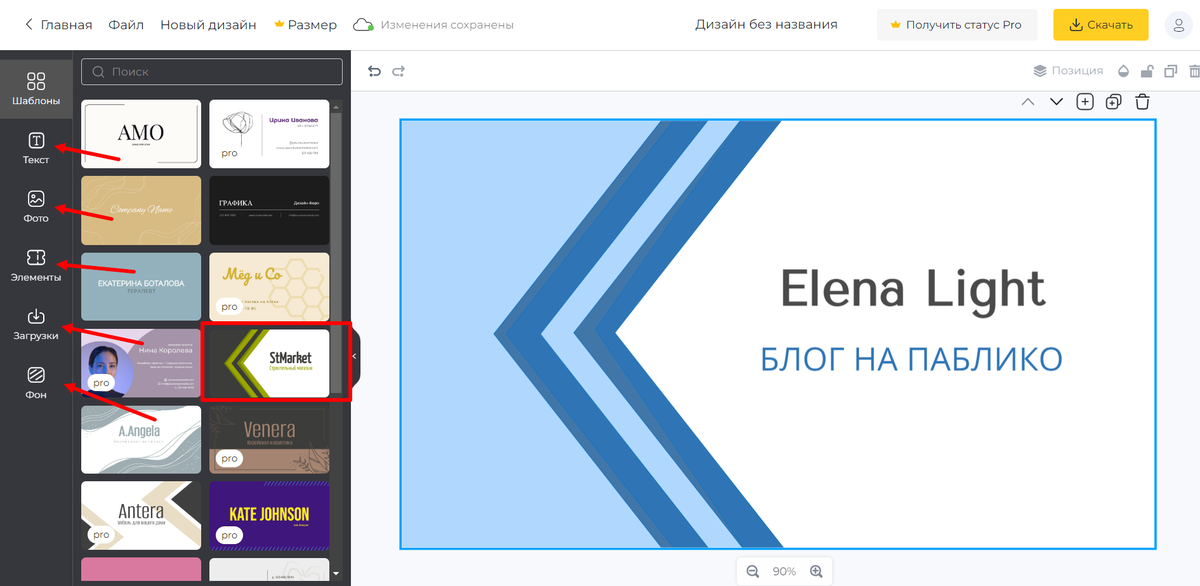
Task: Open the Новый дизайн menu
Action: click(x=208, y=24)
